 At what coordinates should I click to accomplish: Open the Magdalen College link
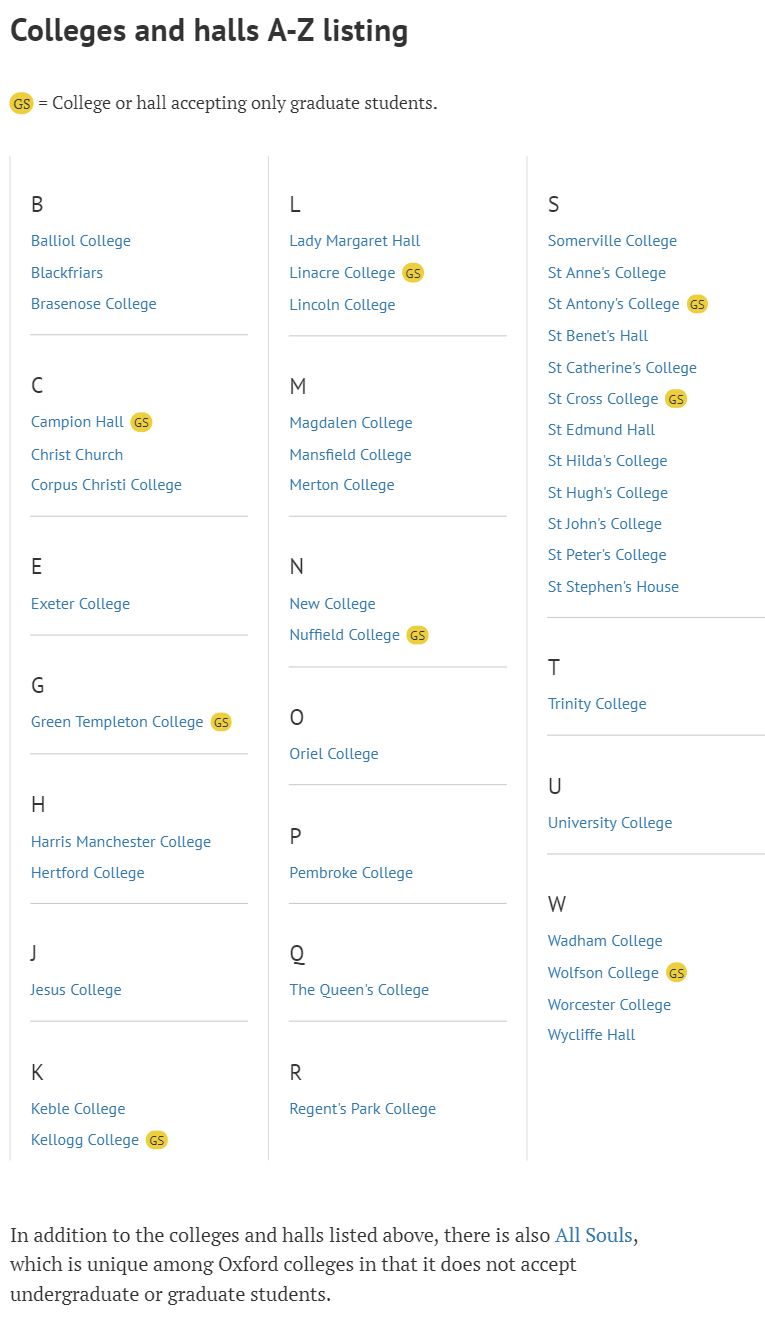point(351,423)
